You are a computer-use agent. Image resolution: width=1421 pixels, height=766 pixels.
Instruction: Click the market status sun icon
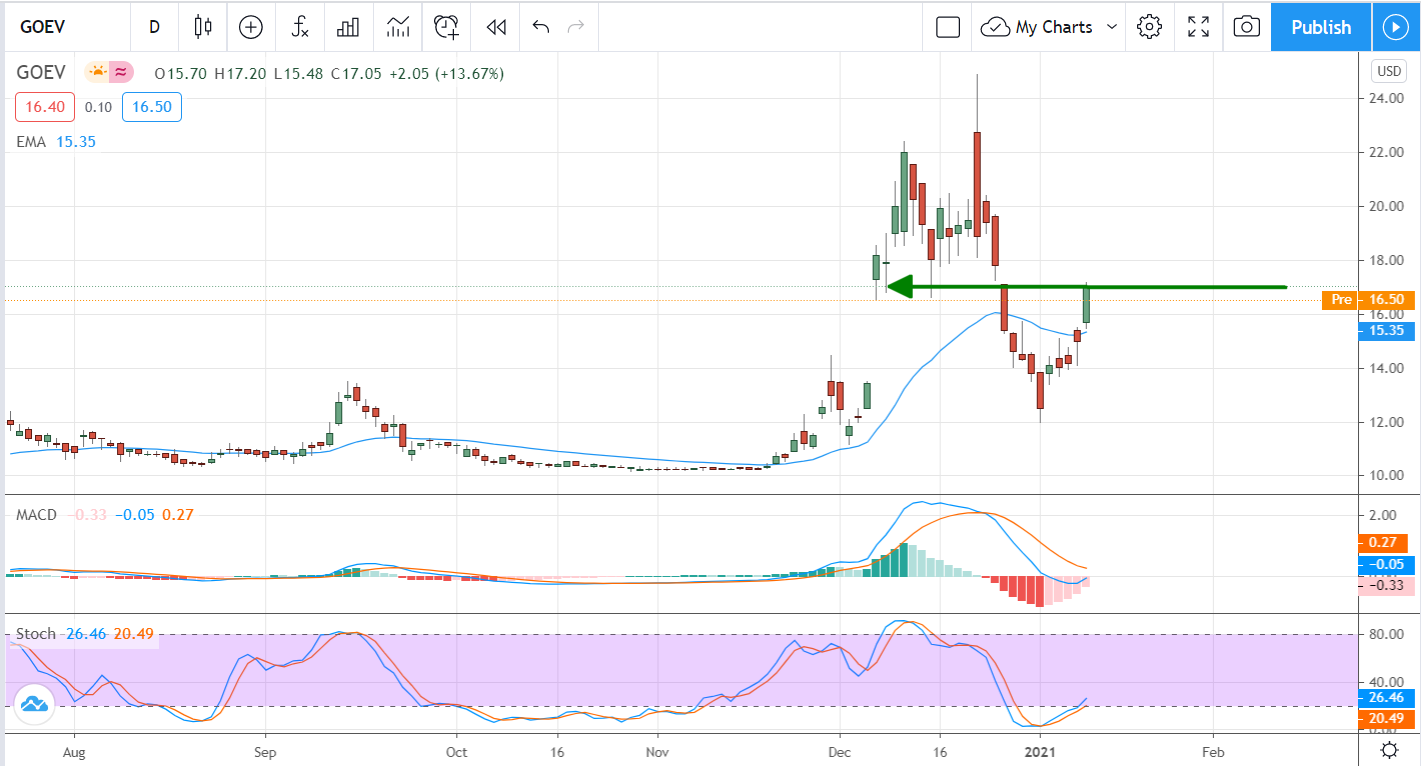tap(98, 72)
